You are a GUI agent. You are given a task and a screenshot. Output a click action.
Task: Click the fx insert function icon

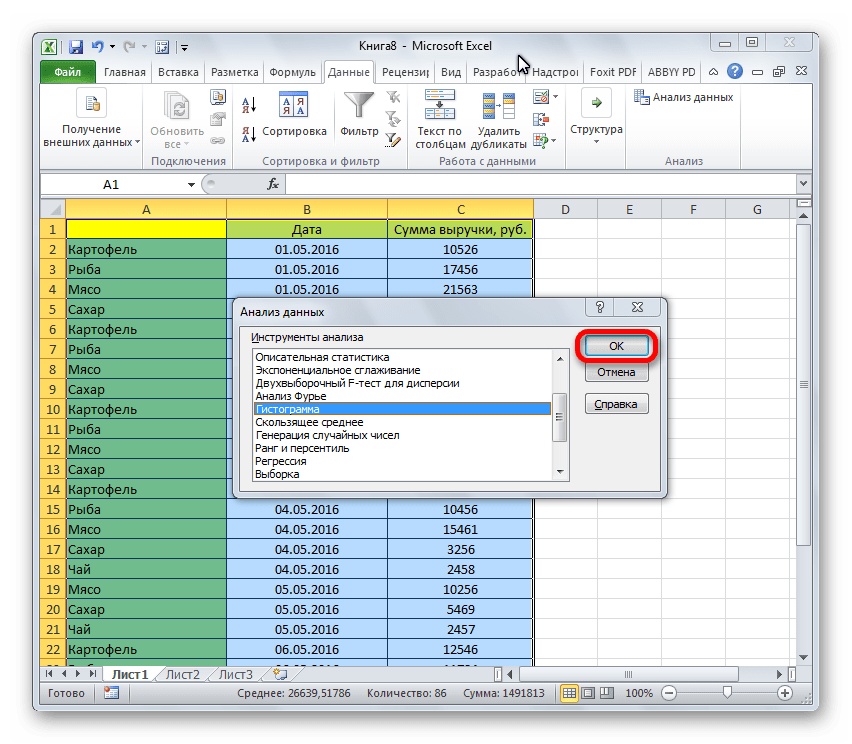(x=273, y=185)
